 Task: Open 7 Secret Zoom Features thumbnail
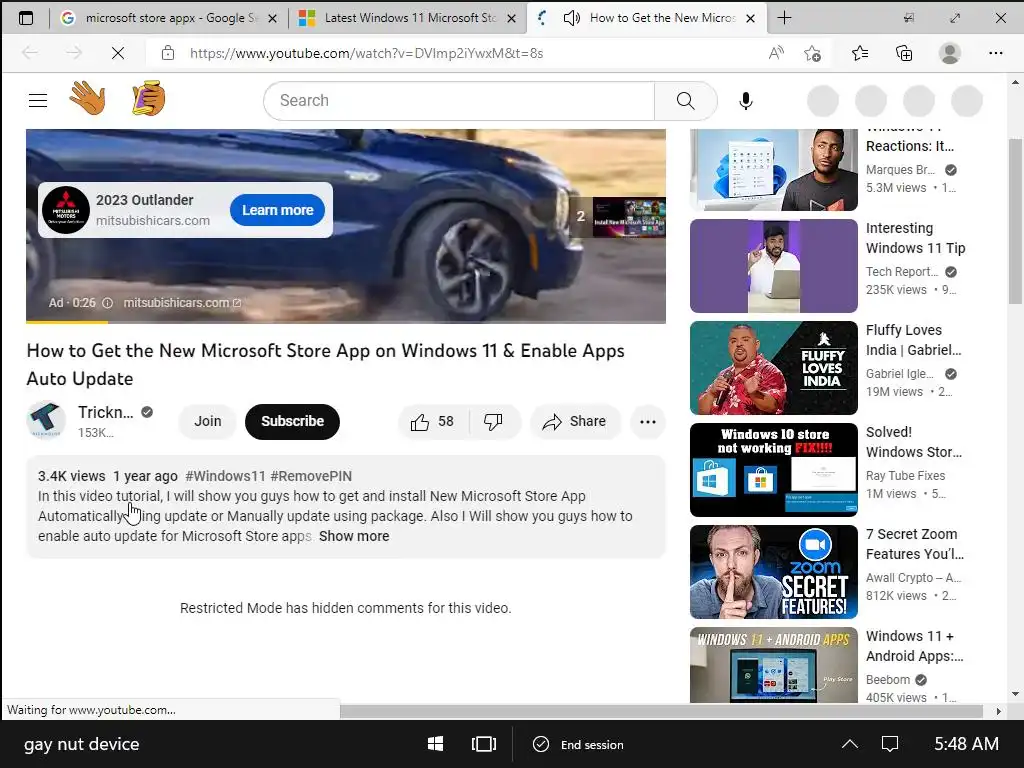click(x=774, y=571)
